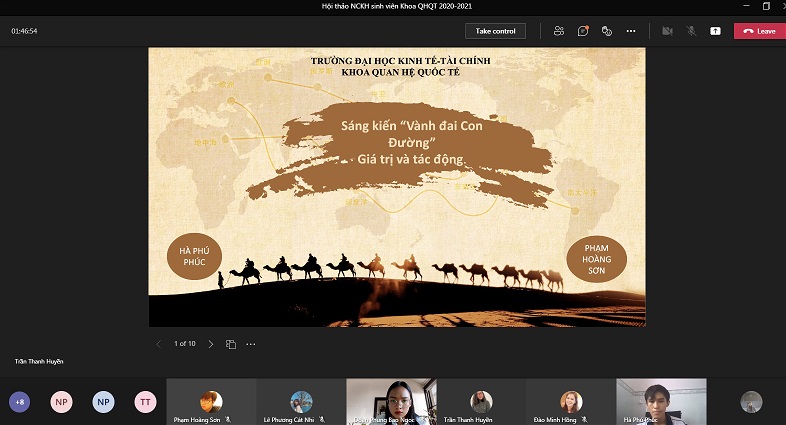Show the participants list
The width and height of the screenshot is (786, 425).
pyautogui.click(x=559, y=31)
